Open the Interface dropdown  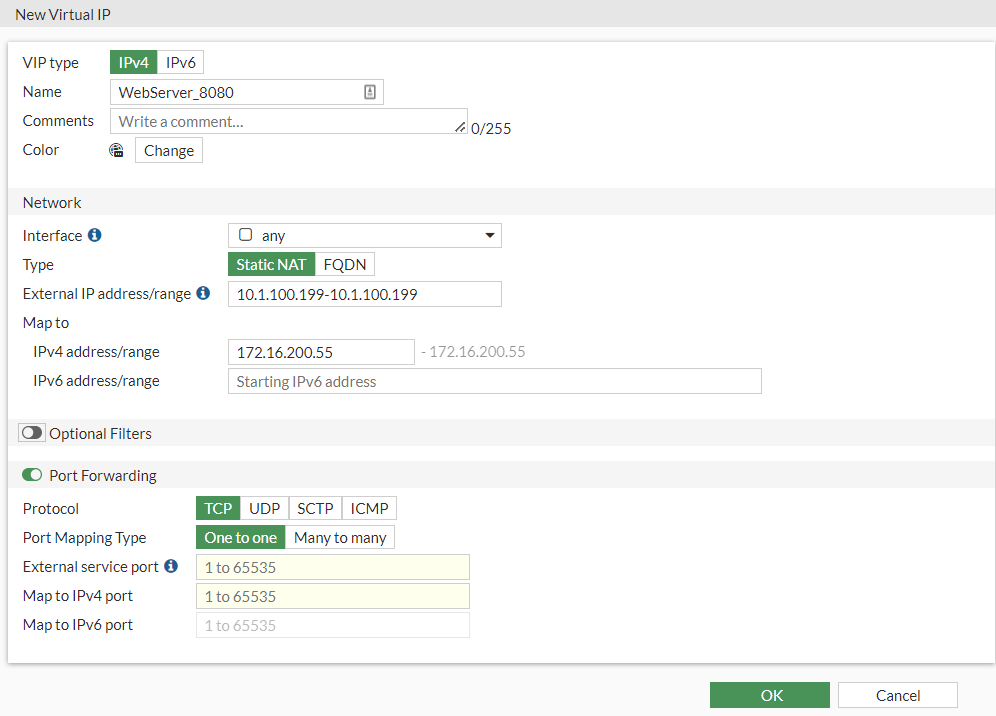point(489,235)
